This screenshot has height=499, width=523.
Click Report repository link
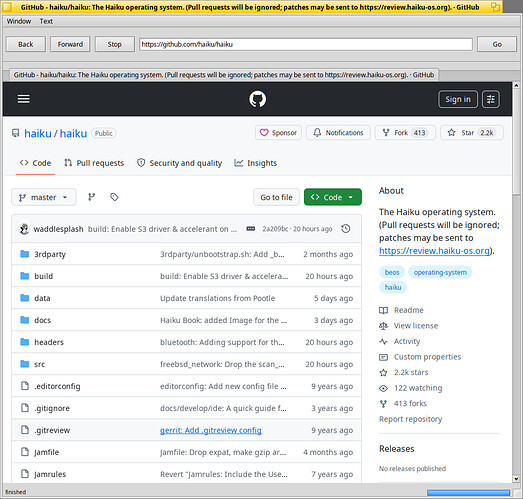pyautogui.click(x=411, y=419)
